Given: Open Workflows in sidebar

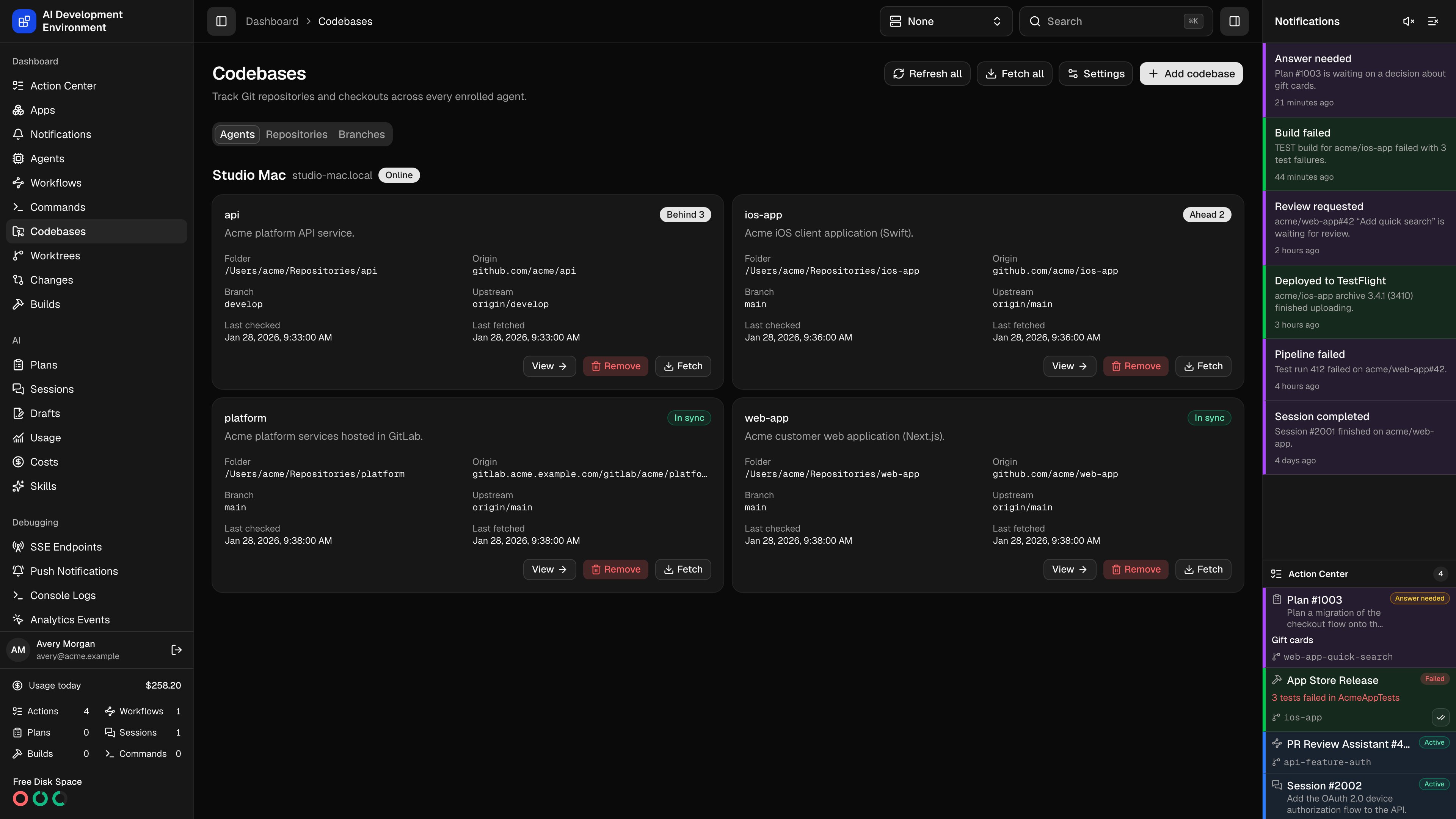Looking at the screenshot, I should click(97, 183).
